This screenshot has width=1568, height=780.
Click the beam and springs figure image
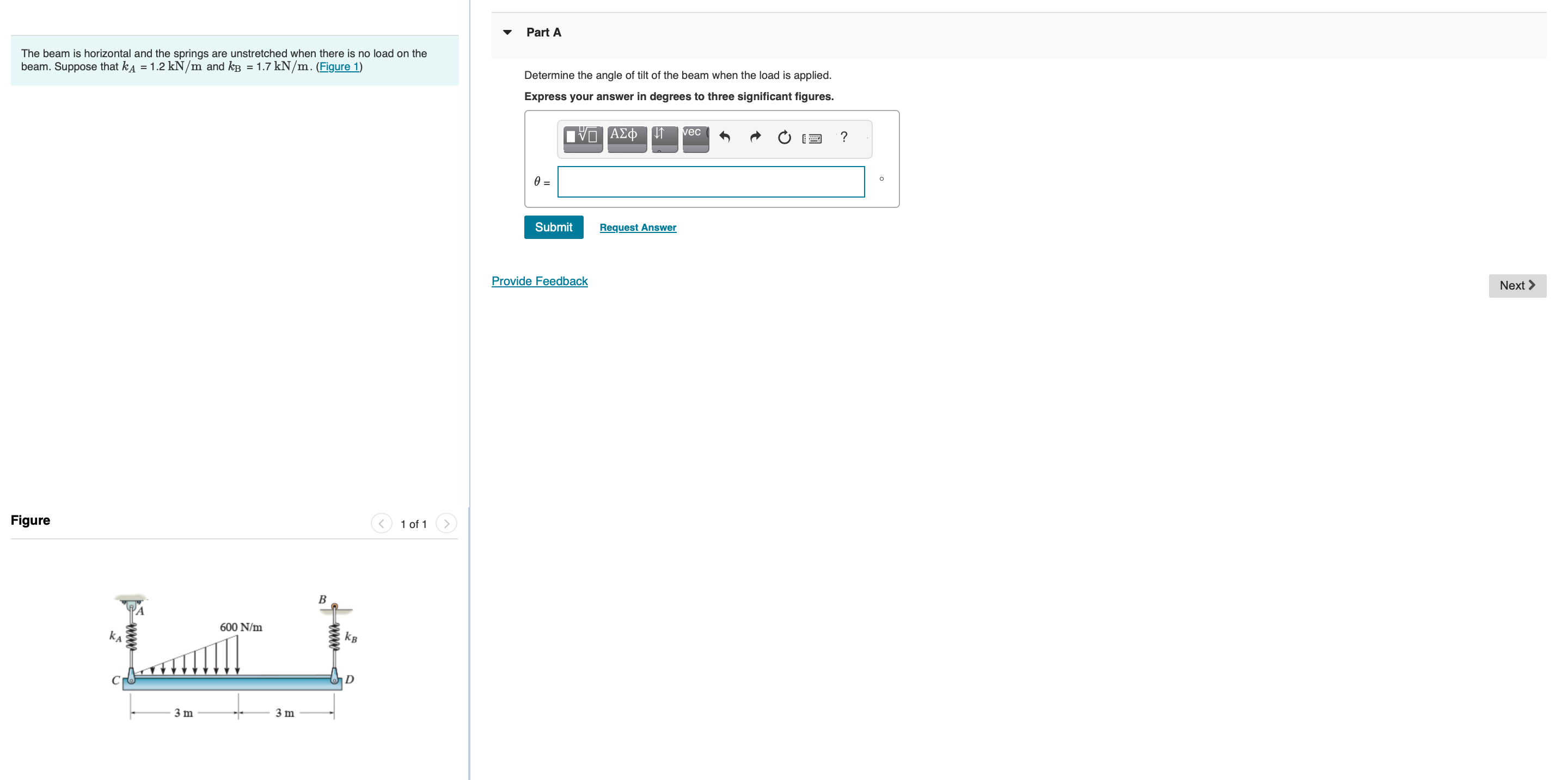tap(234, 657)
